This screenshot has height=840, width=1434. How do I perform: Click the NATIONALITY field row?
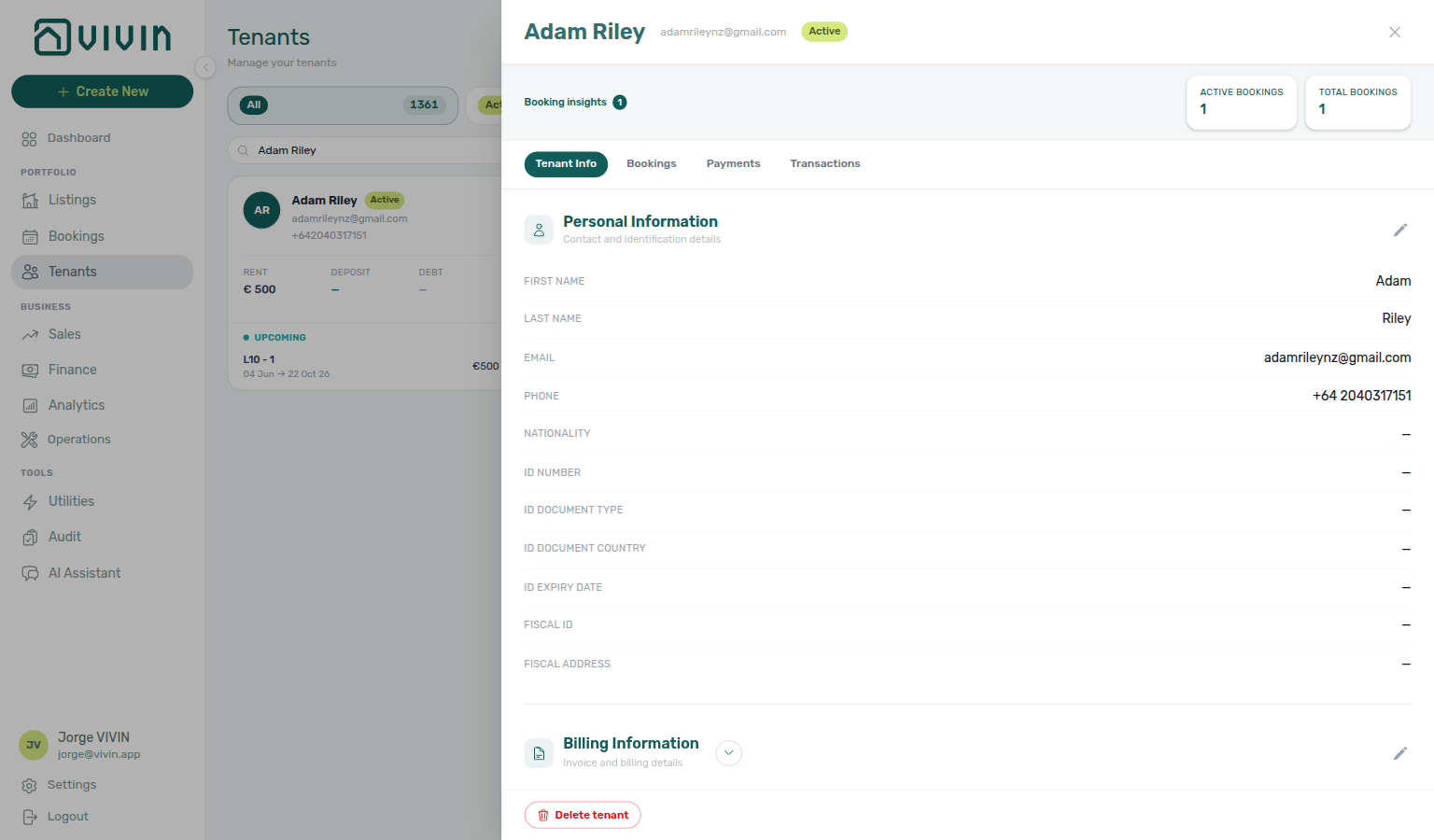click(x=967, y=434)
